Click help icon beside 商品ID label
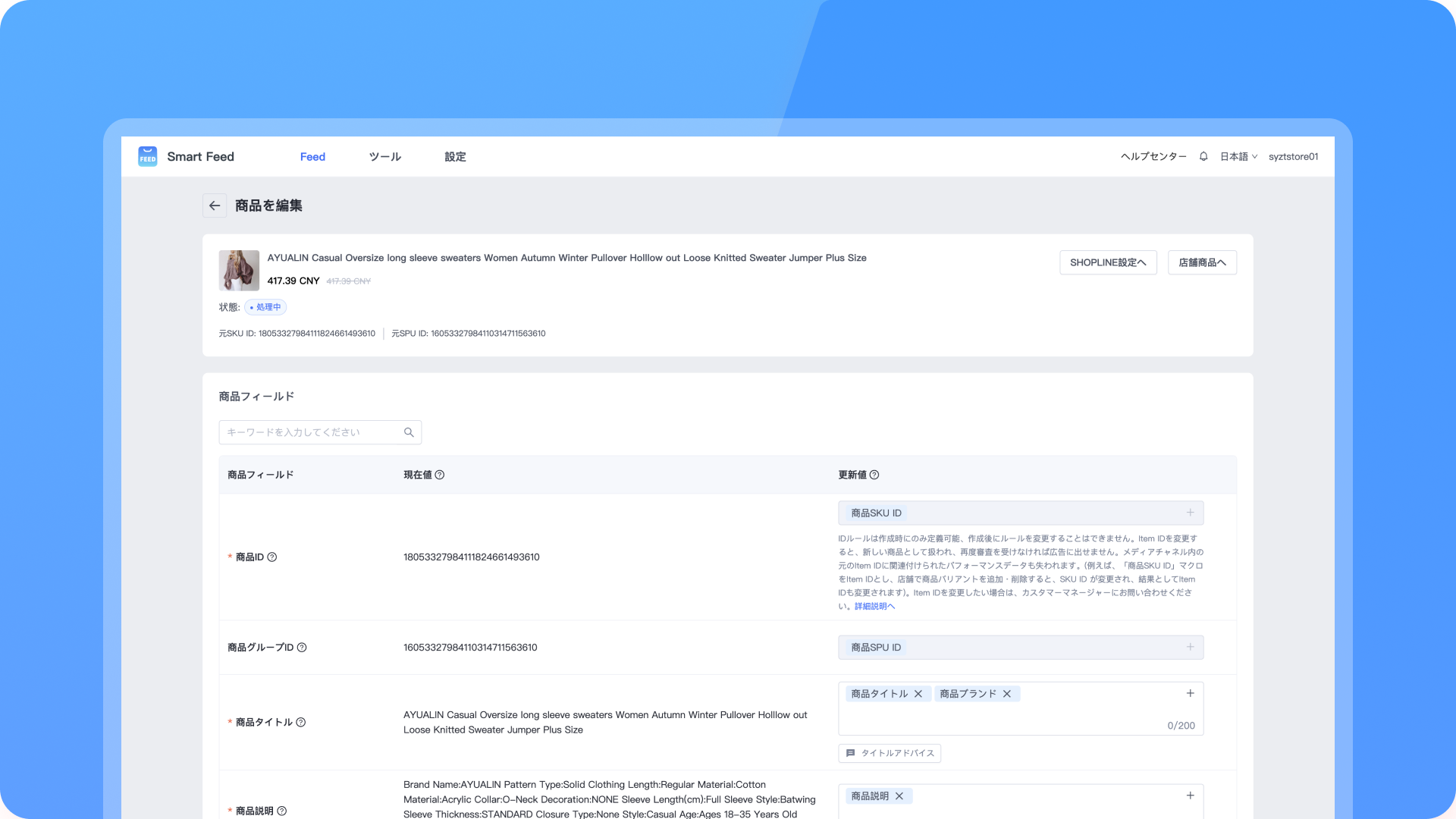The width and height of the screenshot is (1456, 819). coord(272,557)
